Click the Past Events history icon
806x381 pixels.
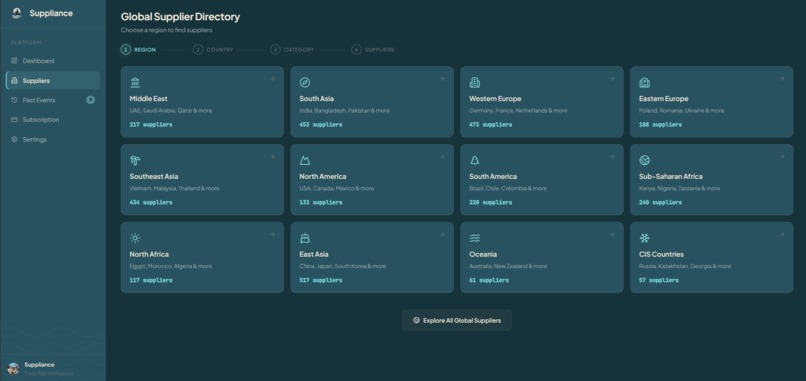(14, 100)
